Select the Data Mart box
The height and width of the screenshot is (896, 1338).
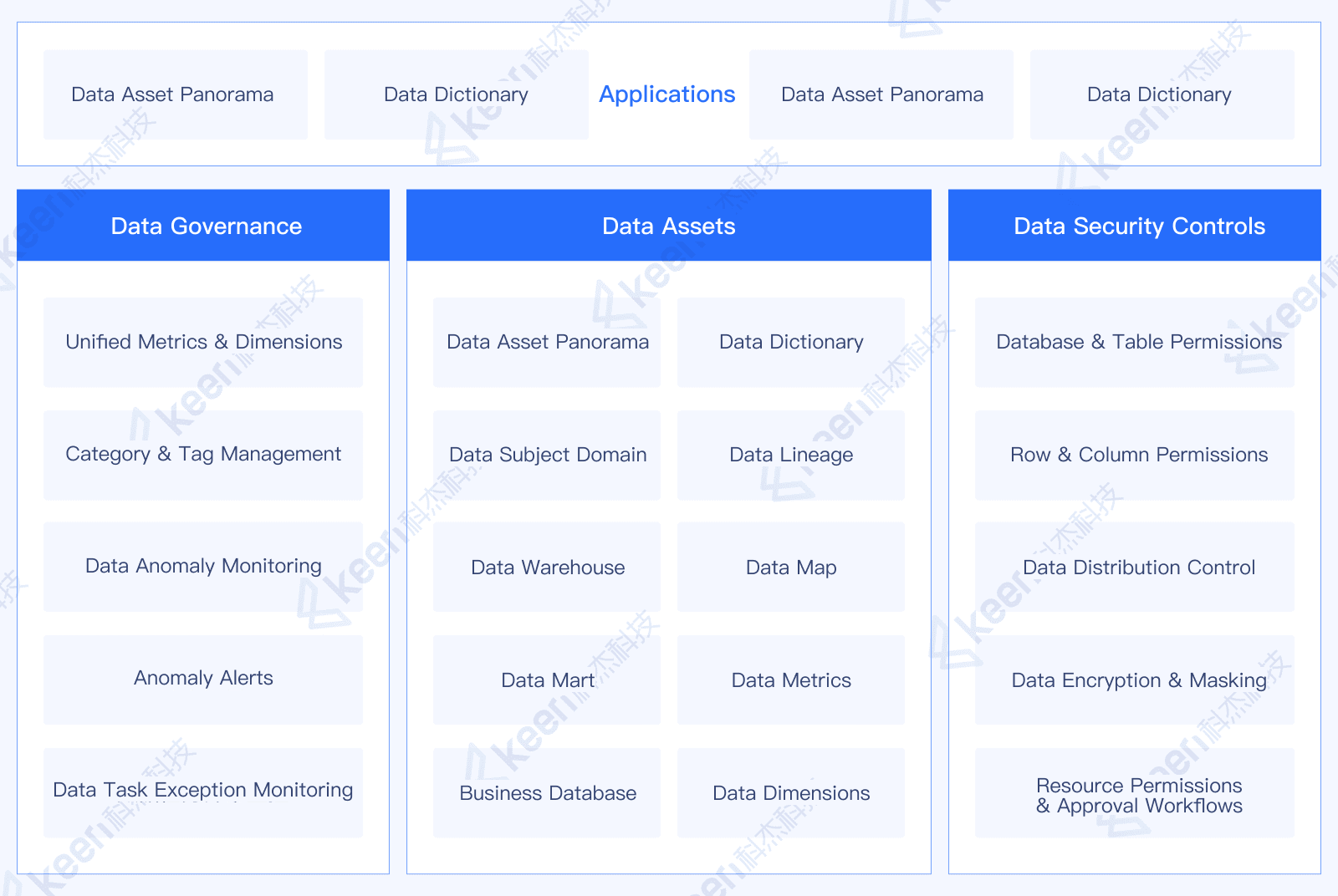[x=547, y=680]
